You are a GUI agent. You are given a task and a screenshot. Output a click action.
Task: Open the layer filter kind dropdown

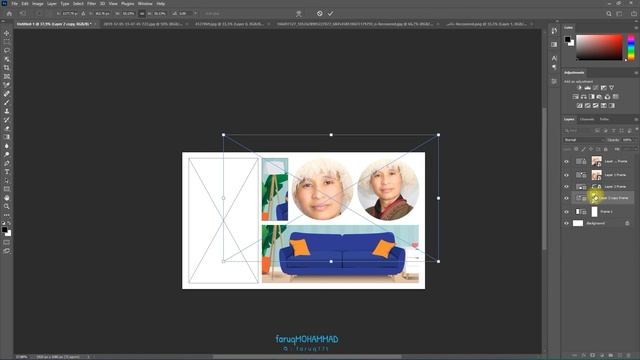point(577,131)
